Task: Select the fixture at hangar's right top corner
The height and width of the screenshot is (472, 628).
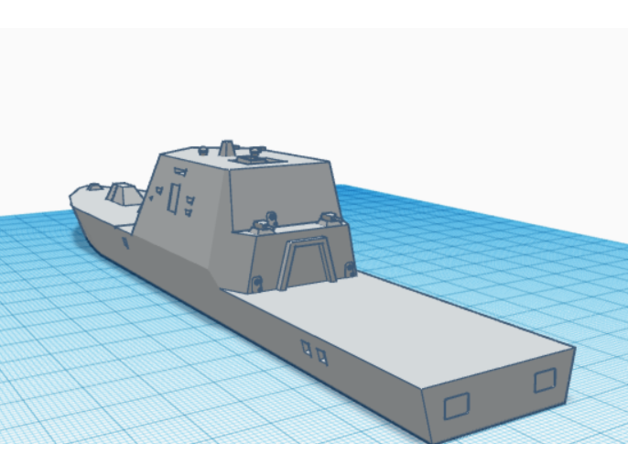Action: click(328, 215)
